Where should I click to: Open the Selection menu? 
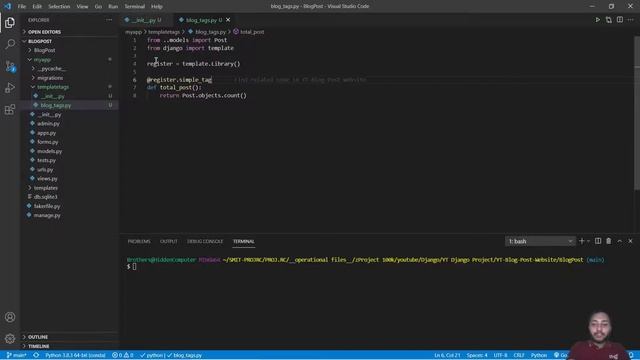click(59, 7)
